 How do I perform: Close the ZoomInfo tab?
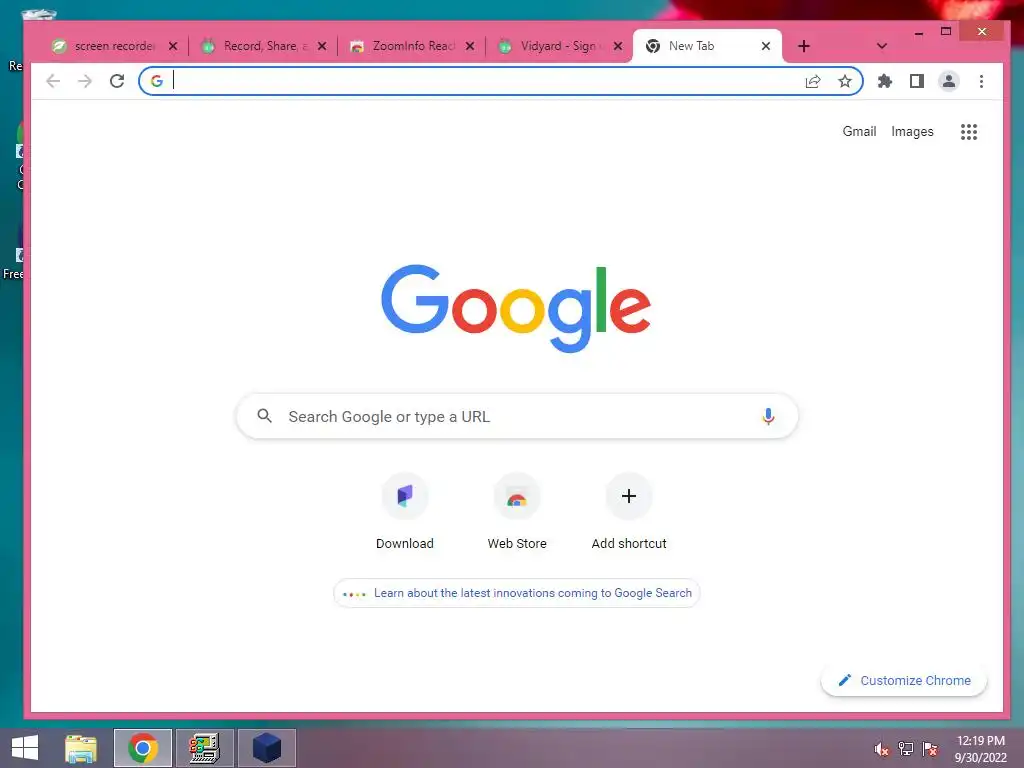click(x=470, y=46)
